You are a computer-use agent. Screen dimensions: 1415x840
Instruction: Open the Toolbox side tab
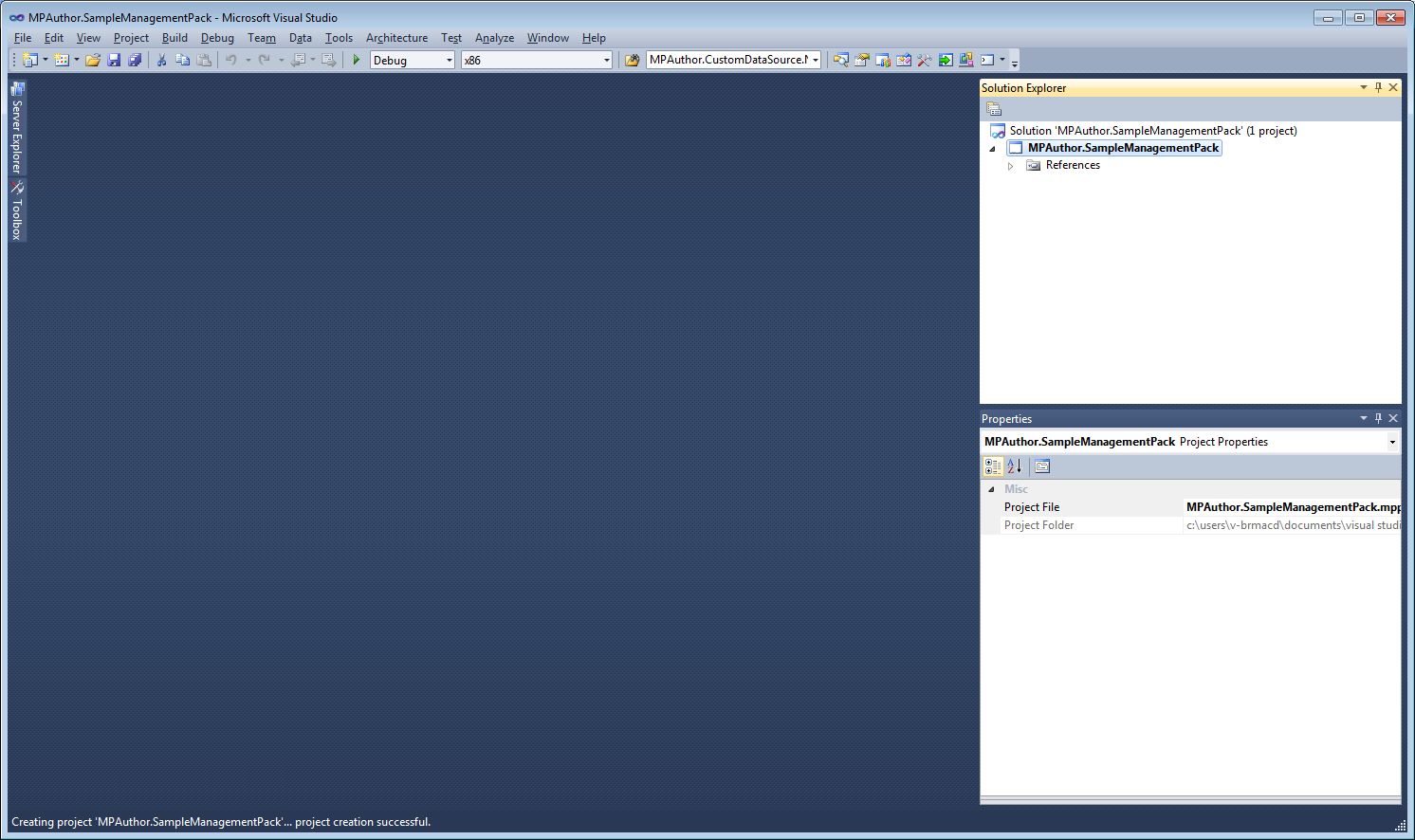pos(17,210)
